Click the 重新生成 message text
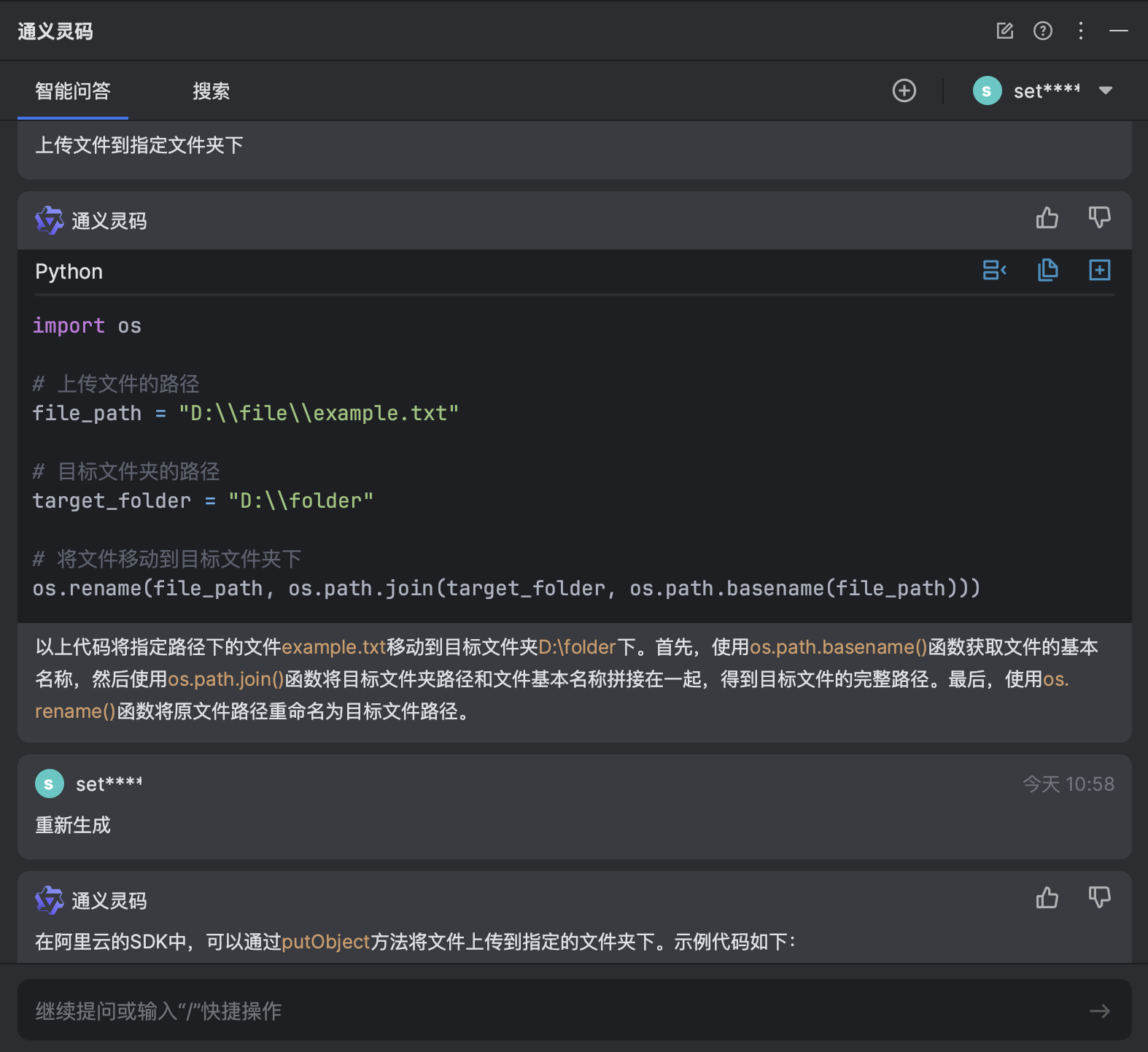Image resolution: width=1148 pixels, height=1052 pixels. tap(73, 825)
